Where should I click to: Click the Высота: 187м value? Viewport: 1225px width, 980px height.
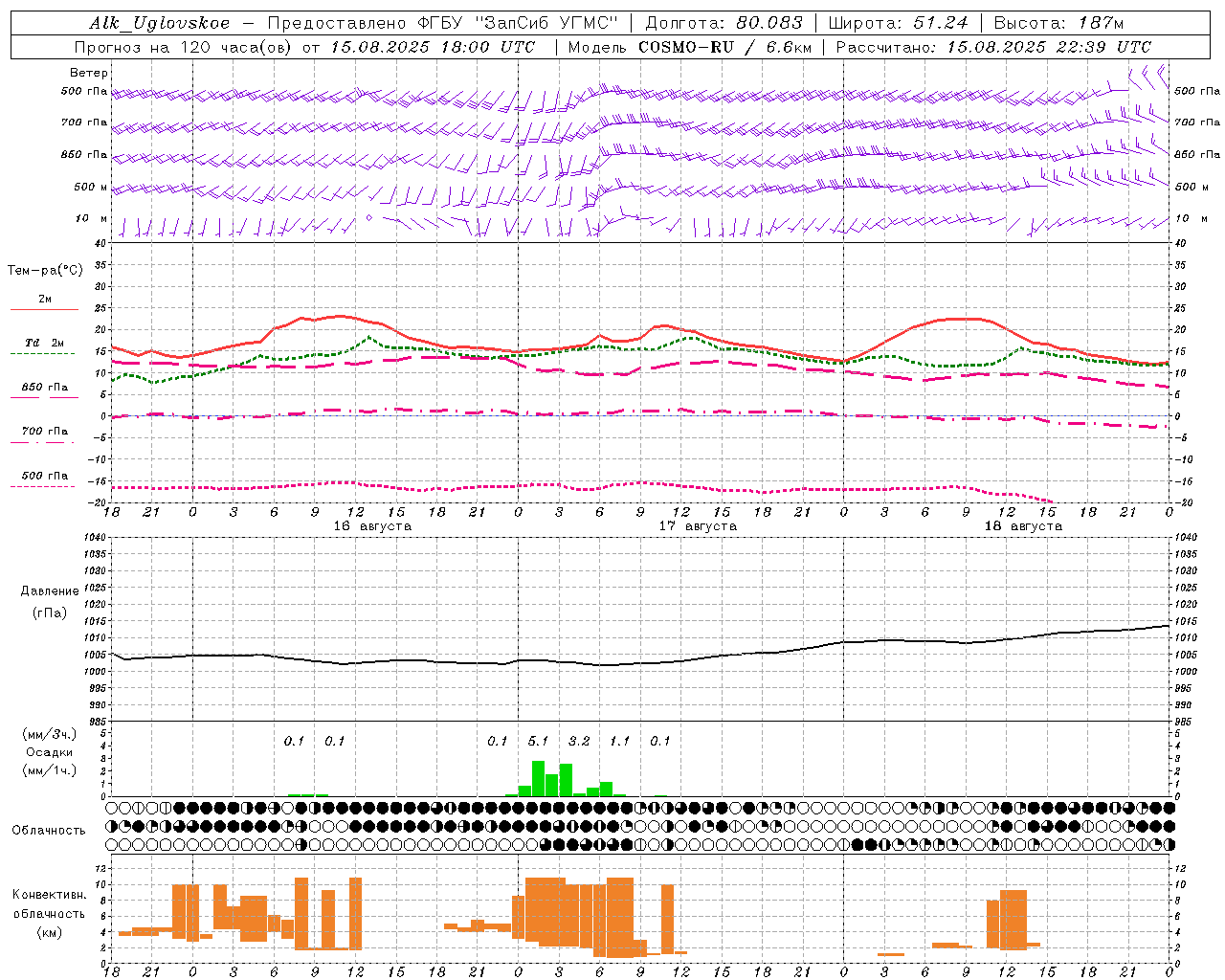(1058, 23)
